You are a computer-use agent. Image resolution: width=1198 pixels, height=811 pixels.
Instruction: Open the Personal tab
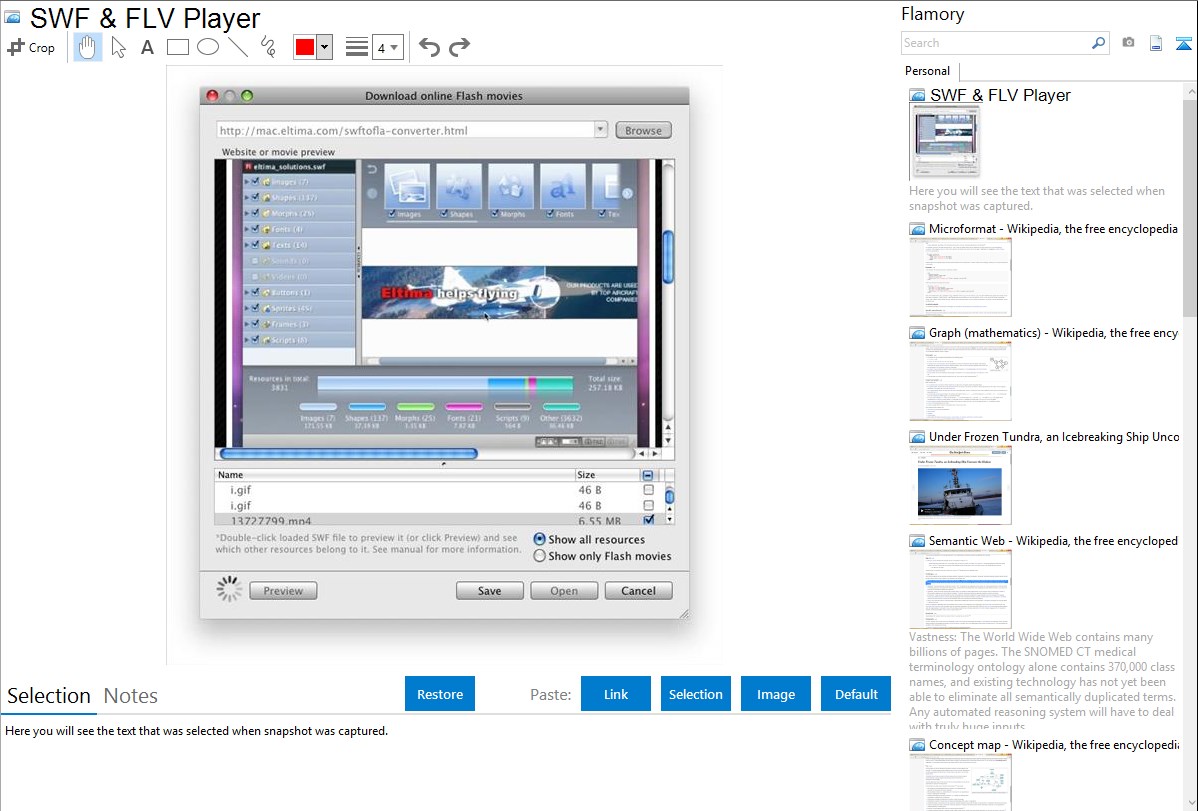(x=927, y=71)
